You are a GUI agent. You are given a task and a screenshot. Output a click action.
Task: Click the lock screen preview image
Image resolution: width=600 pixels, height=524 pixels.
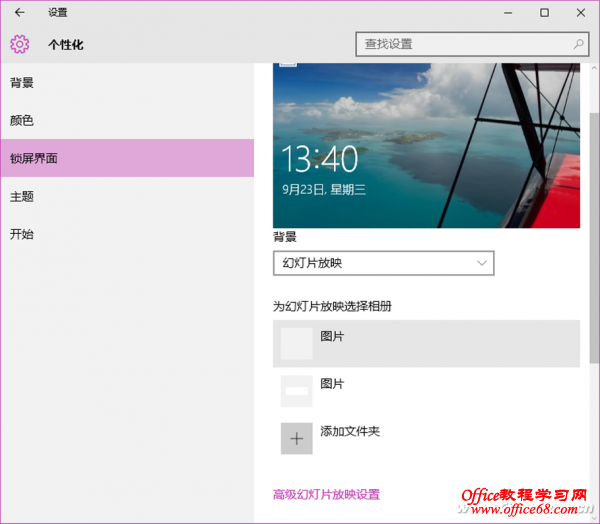tap(426, 145)
